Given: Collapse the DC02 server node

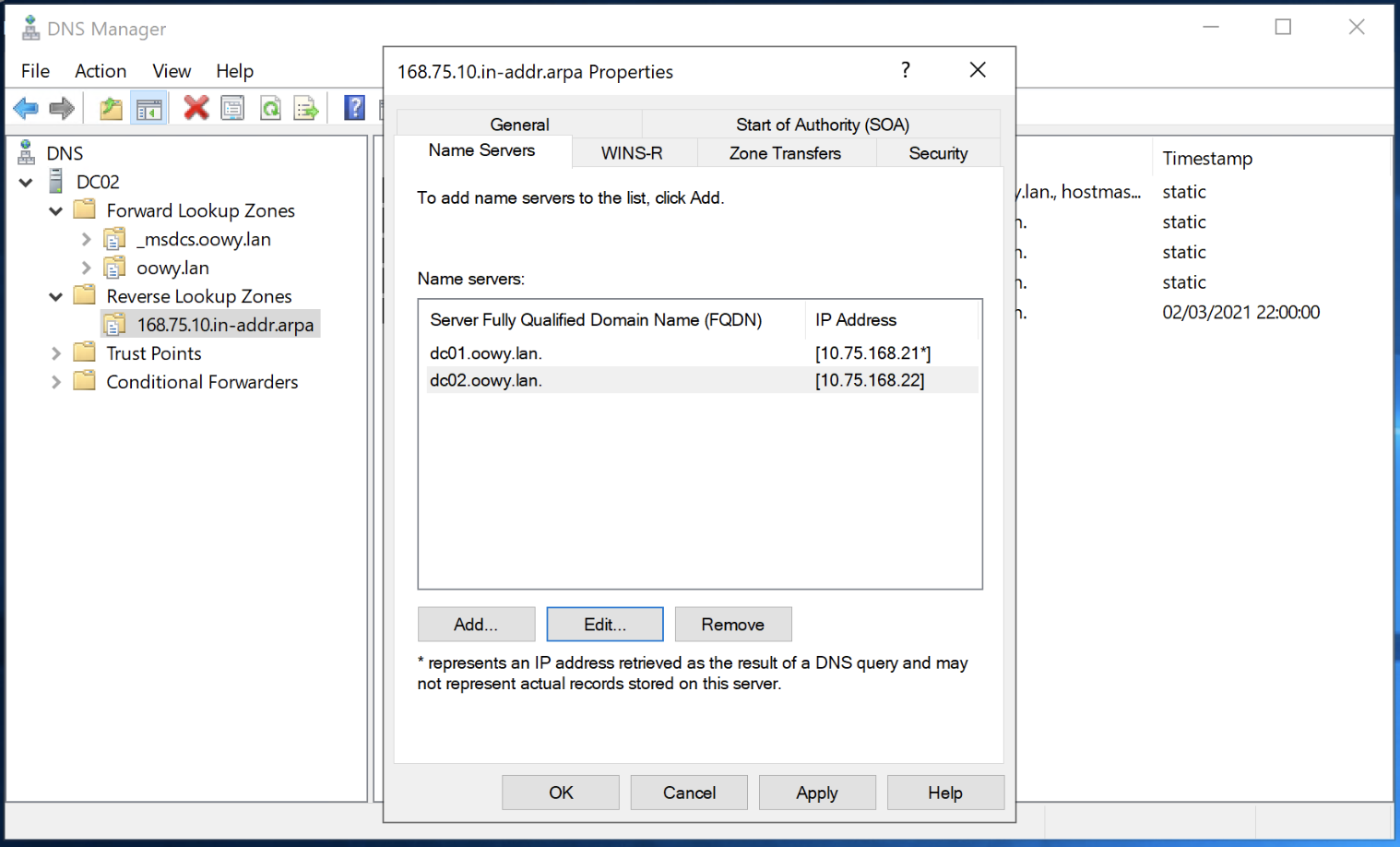Looking at the screenshot, I should 26,183.
